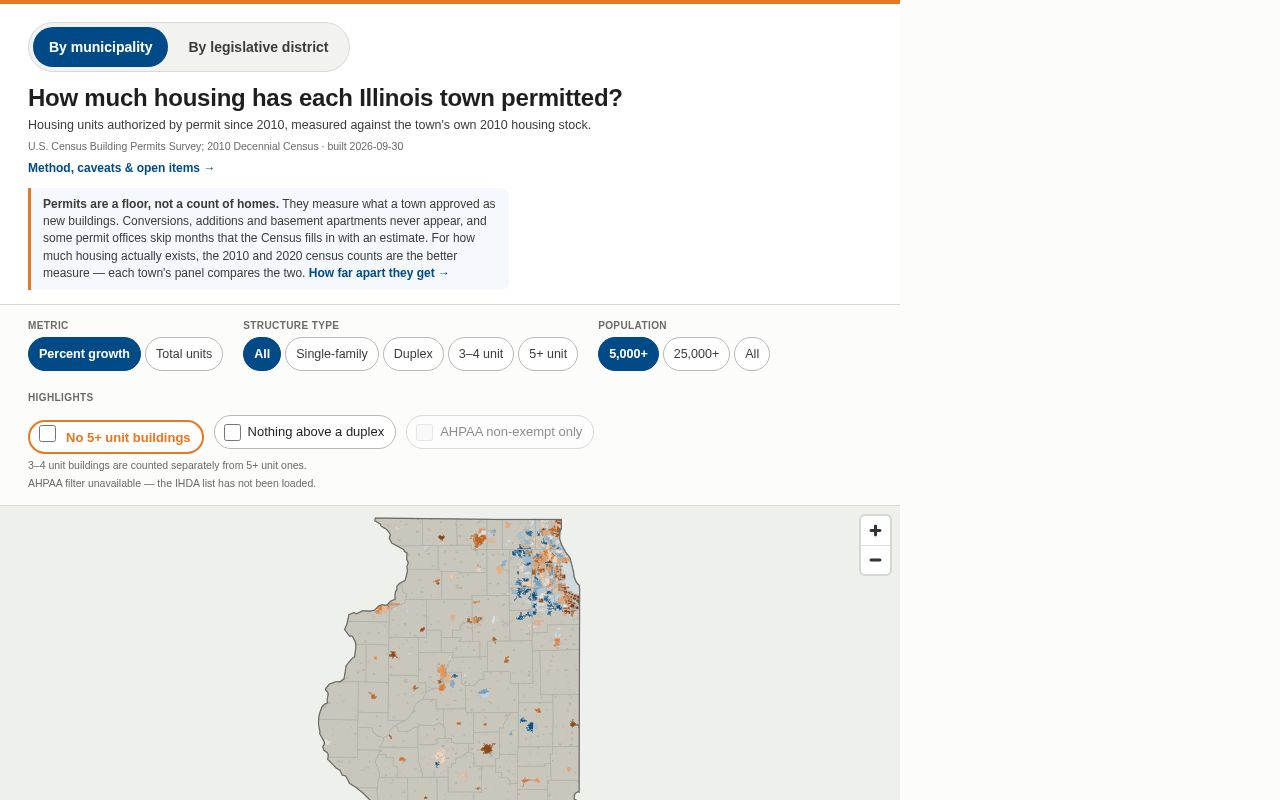
Task: Check the Nothing above a duplex box
Action: coord(232,432)
